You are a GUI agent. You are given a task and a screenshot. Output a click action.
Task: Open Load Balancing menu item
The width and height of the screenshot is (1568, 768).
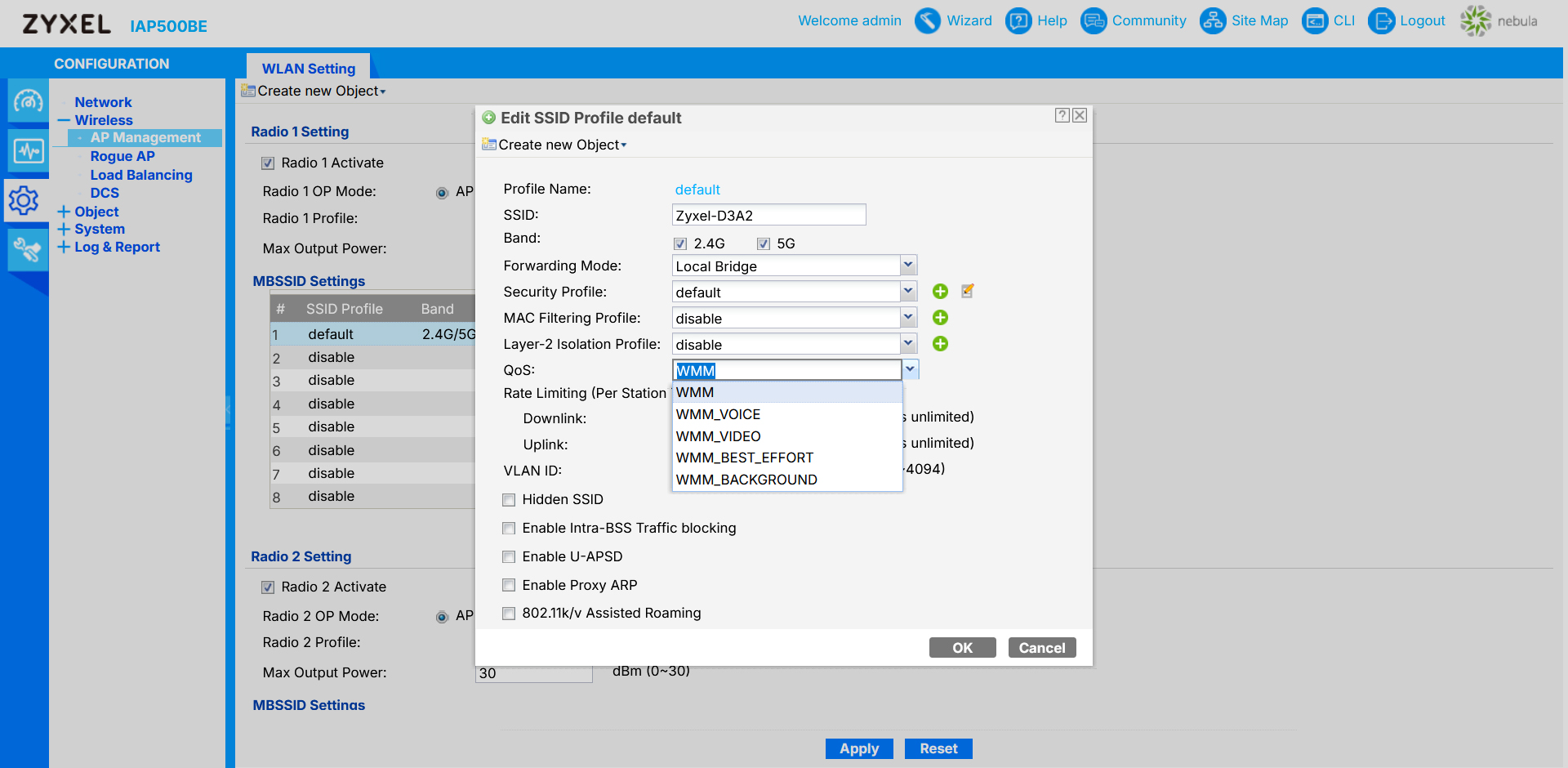coord(140,175)
